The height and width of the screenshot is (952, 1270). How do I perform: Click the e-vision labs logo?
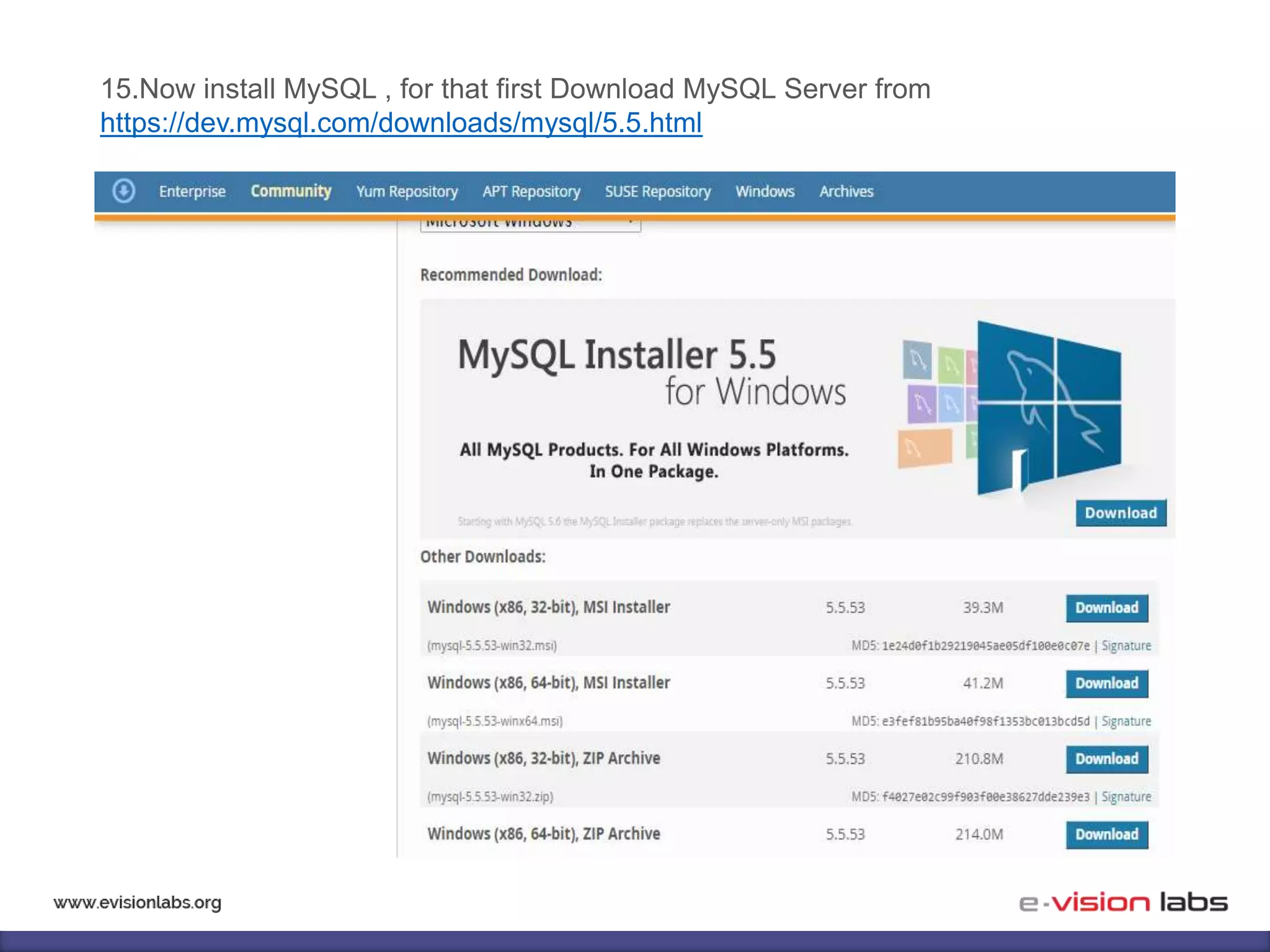click(x=1123, y=902)
